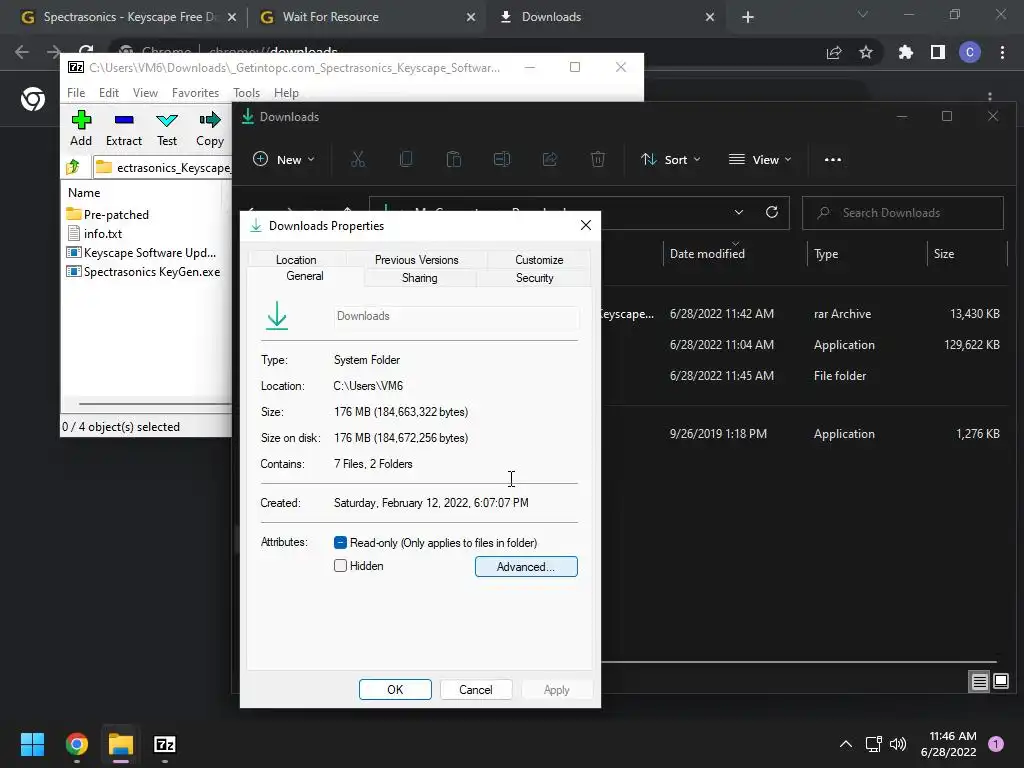Switch to the Wait For Resource Chrome tab

[368, 17]
